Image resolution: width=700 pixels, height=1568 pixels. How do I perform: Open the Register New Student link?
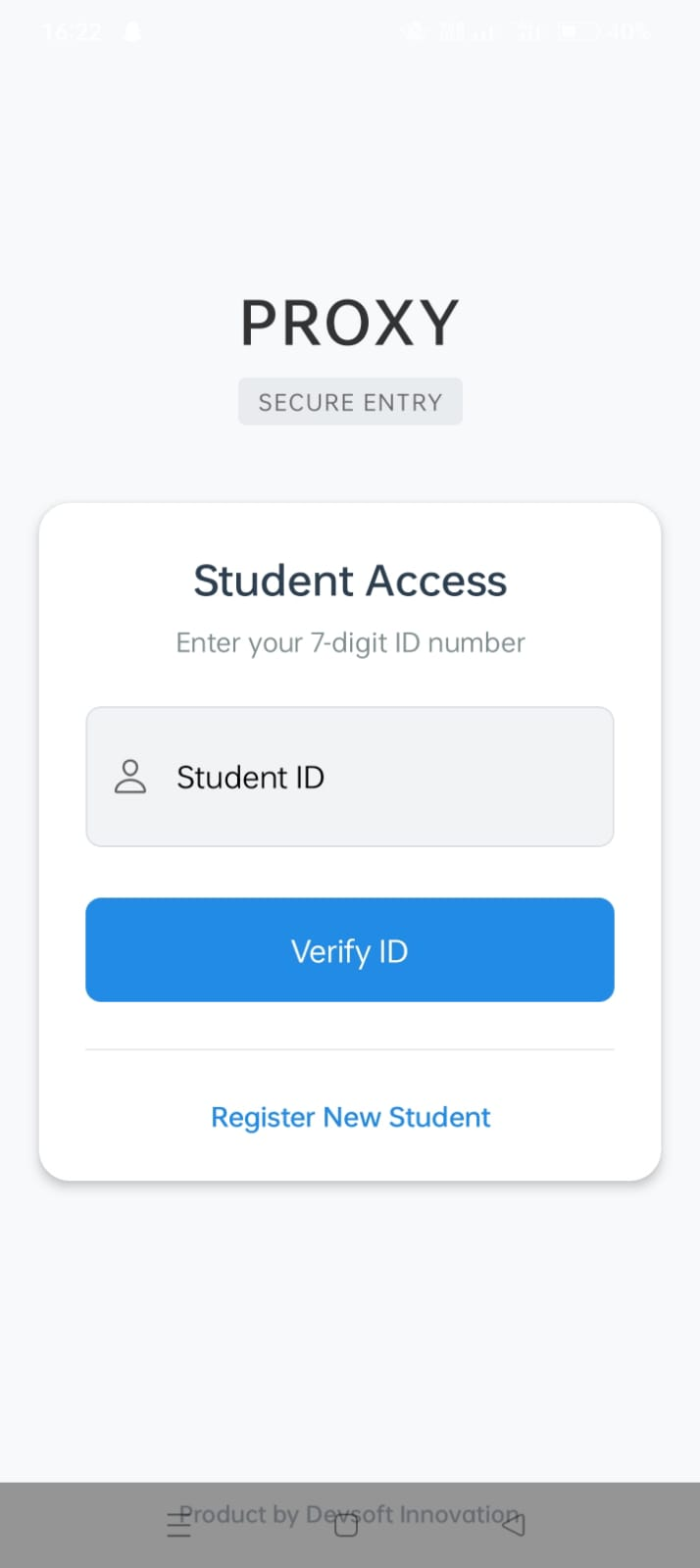coord(350,1117)
